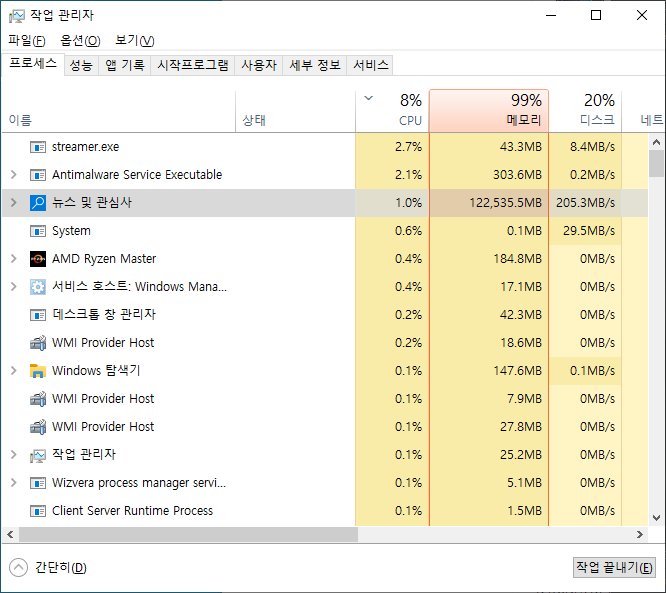Select the 데스크톱 창 관리자 icon

[38, 315]
